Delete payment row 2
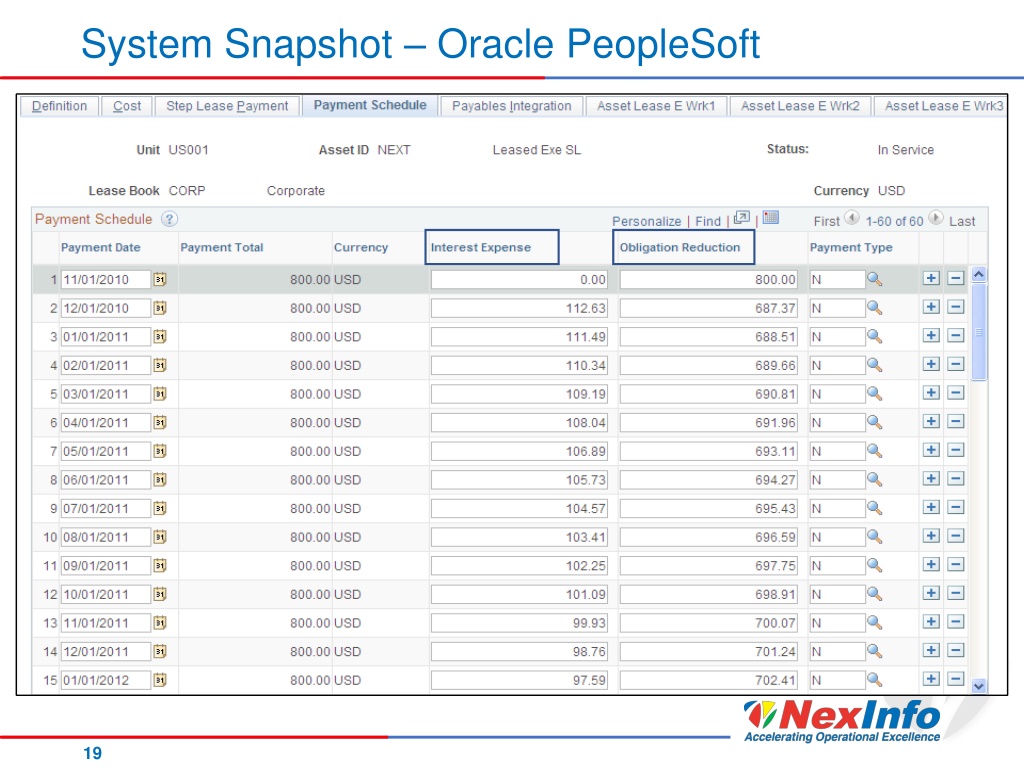Viewport: 1024px width, 768px height. coord(955,307)
